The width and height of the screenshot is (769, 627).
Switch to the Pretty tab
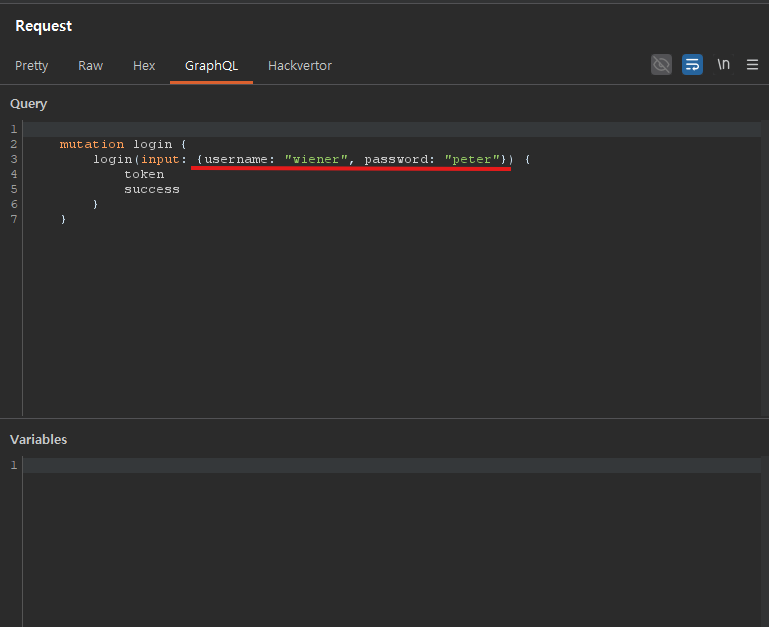pos(31,66)
